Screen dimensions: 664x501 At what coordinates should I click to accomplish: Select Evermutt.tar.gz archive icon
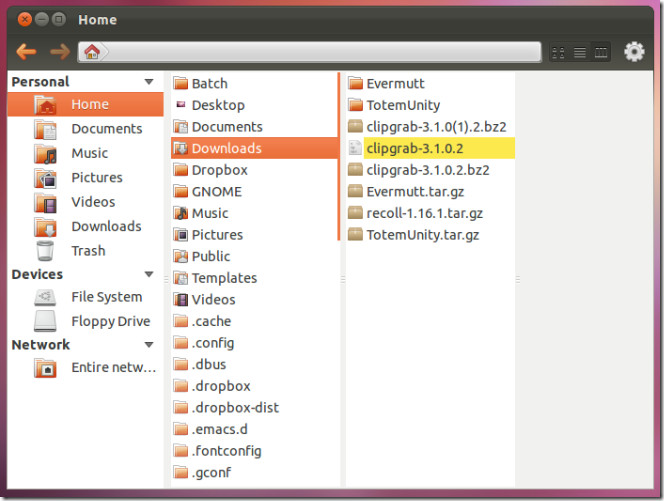[355, 191]
